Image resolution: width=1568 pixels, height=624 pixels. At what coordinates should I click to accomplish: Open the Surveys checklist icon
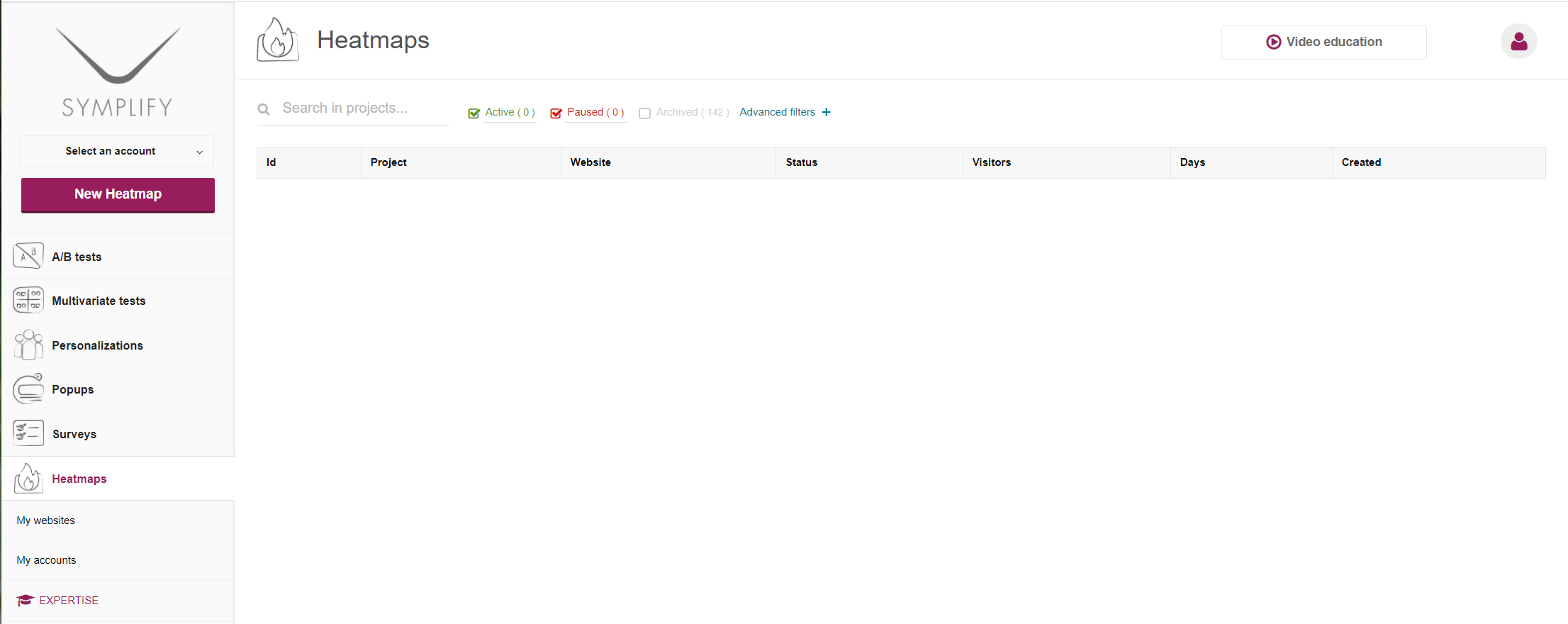click(x=28, y=433)
